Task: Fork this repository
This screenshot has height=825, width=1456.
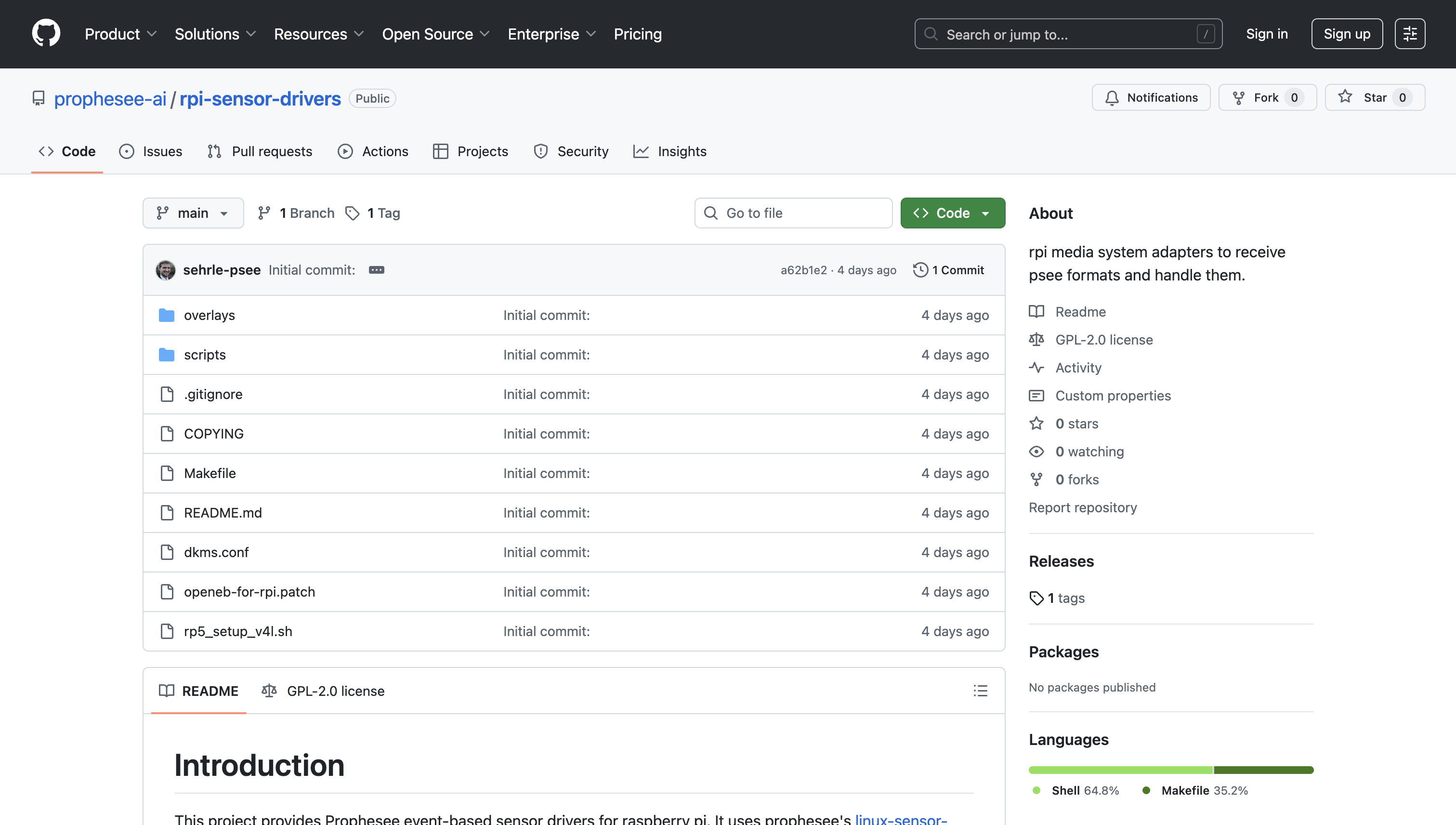Action: pos(1267,97)
